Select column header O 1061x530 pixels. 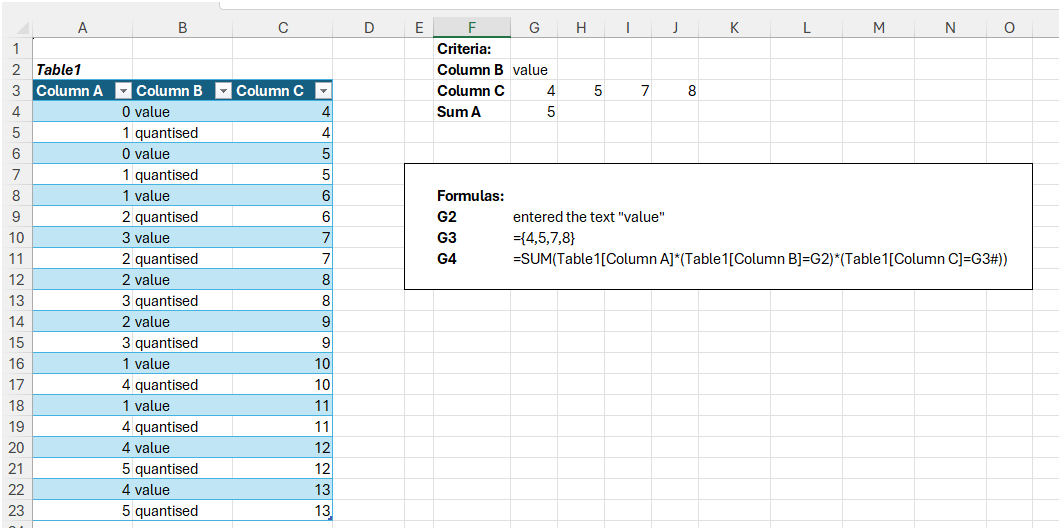point(1010,27)
